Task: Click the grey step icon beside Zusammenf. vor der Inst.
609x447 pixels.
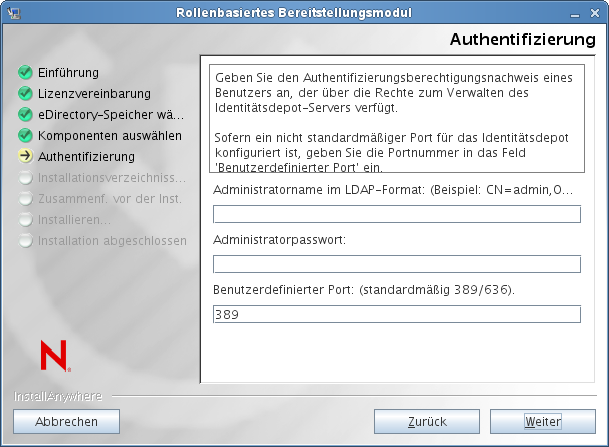Action: (x=26, y=198)
